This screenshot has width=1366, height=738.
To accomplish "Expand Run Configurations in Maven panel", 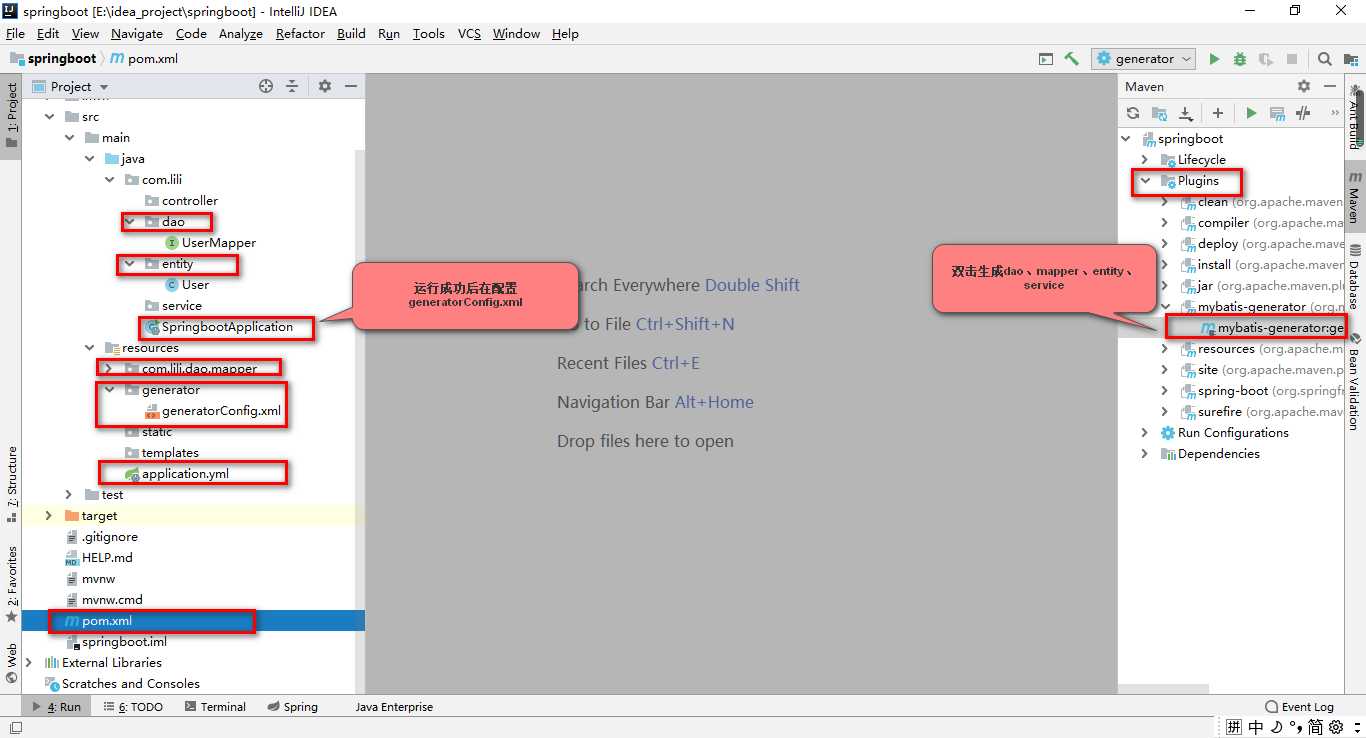I will coord(1146,433).
